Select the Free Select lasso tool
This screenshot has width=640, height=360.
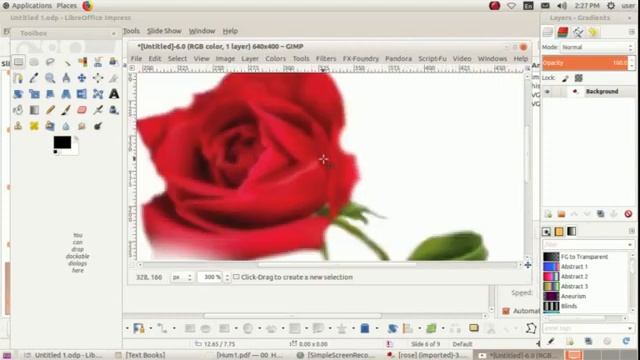pos(50,62)
